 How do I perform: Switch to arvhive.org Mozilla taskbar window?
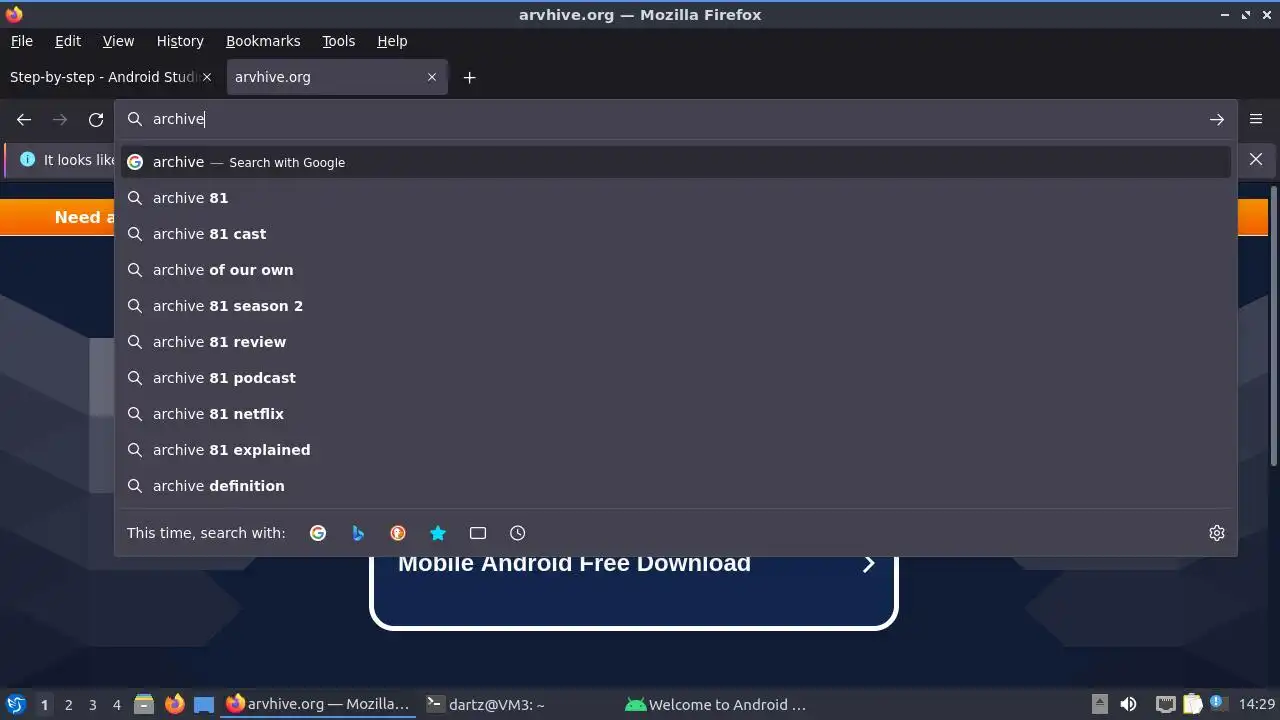[318, 704]
